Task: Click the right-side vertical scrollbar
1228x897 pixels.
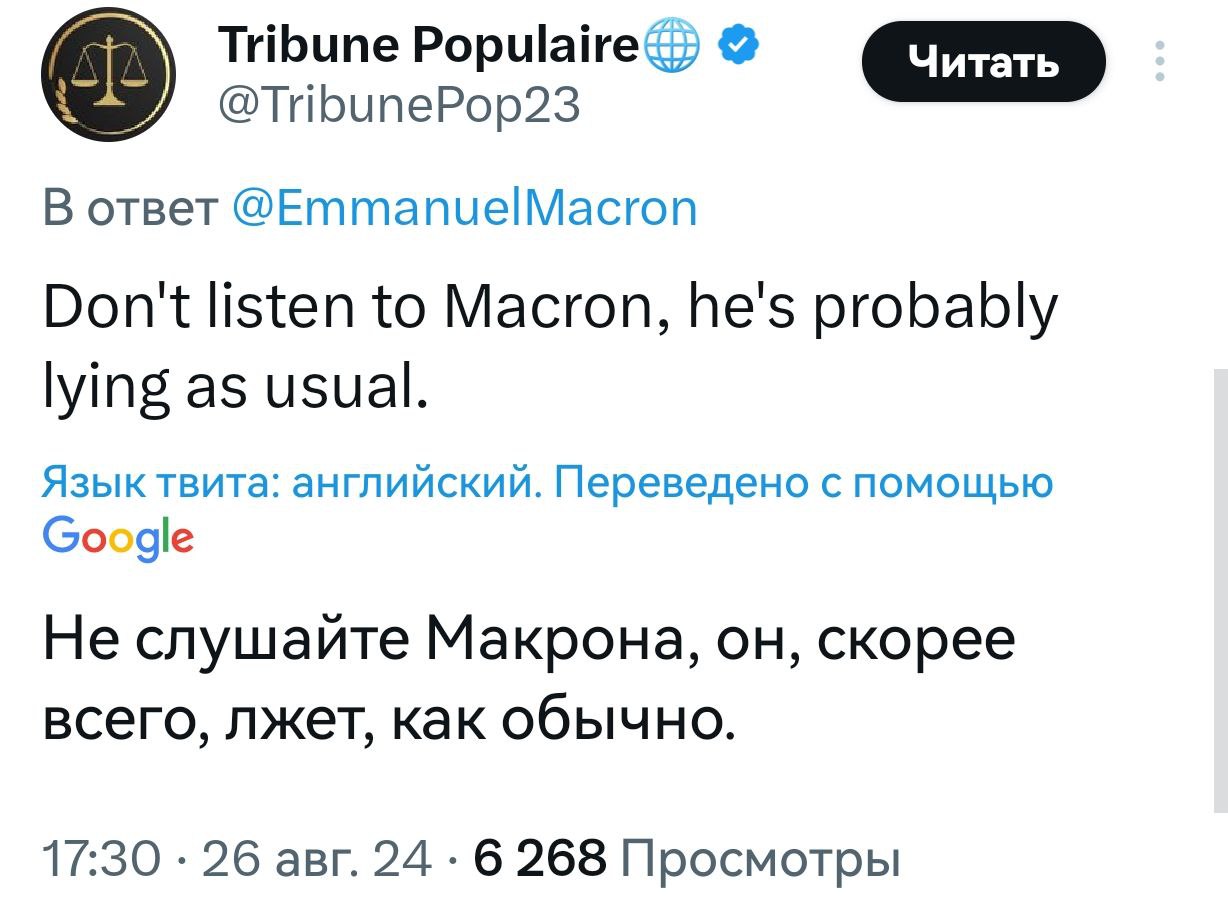Action: [1220, 590]
